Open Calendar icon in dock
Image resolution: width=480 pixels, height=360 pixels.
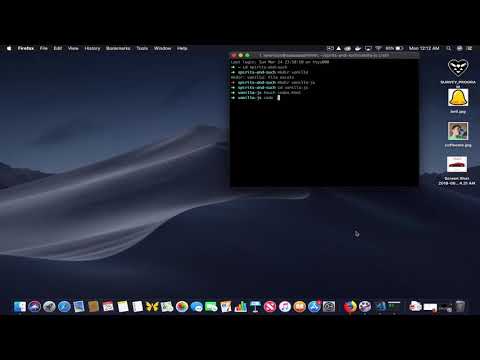[108, 306]
